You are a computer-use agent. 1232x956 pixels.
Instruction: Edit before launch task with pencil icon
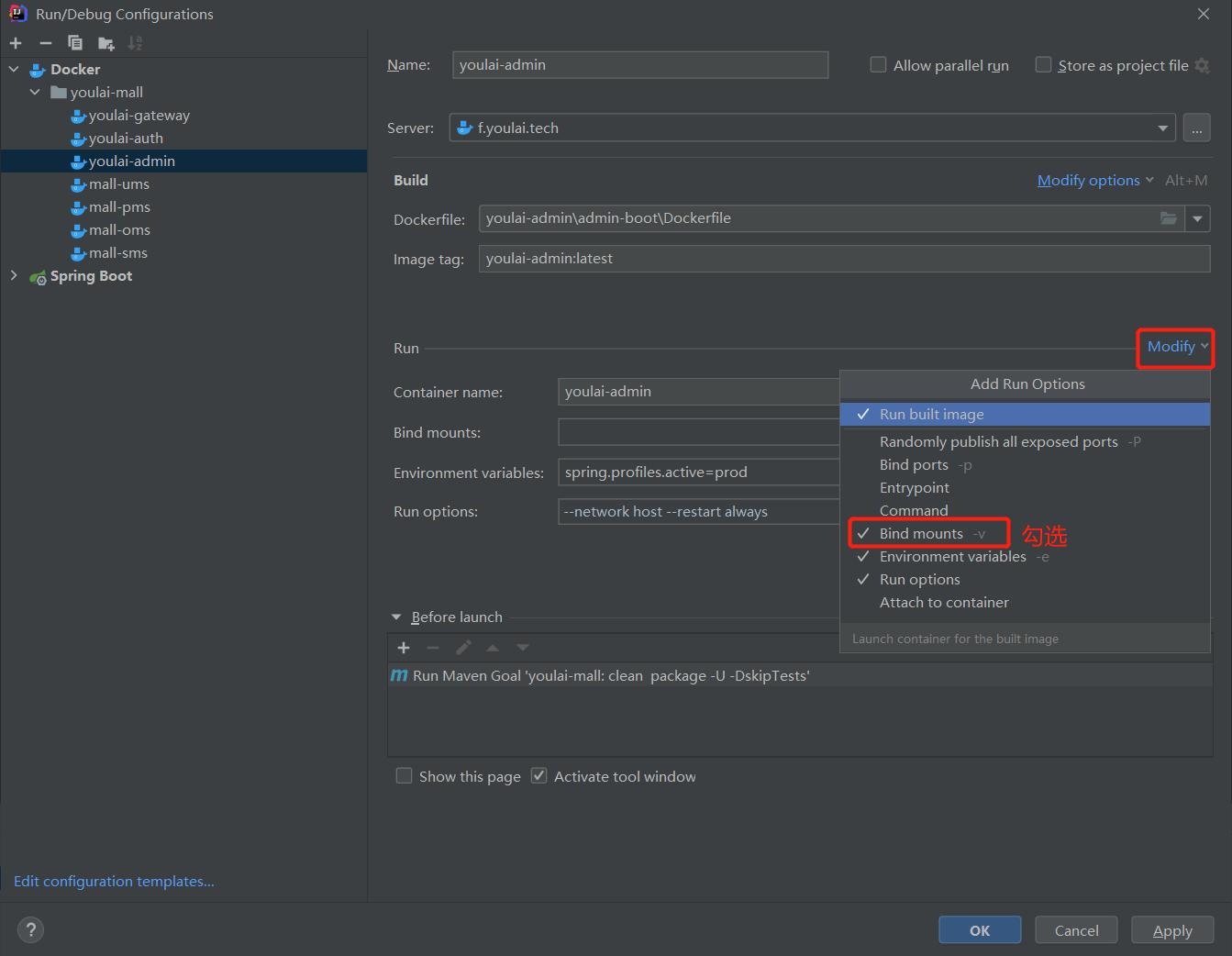[463, 648]
